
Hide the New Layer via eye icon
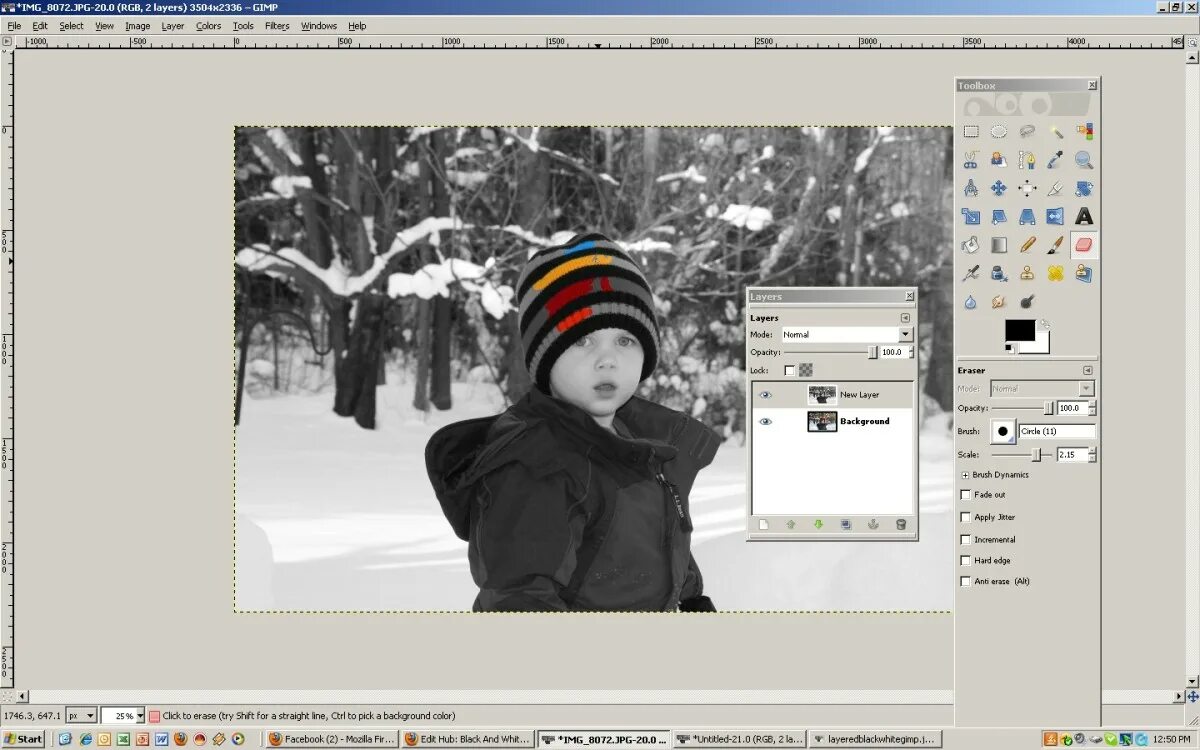(765, 395)
